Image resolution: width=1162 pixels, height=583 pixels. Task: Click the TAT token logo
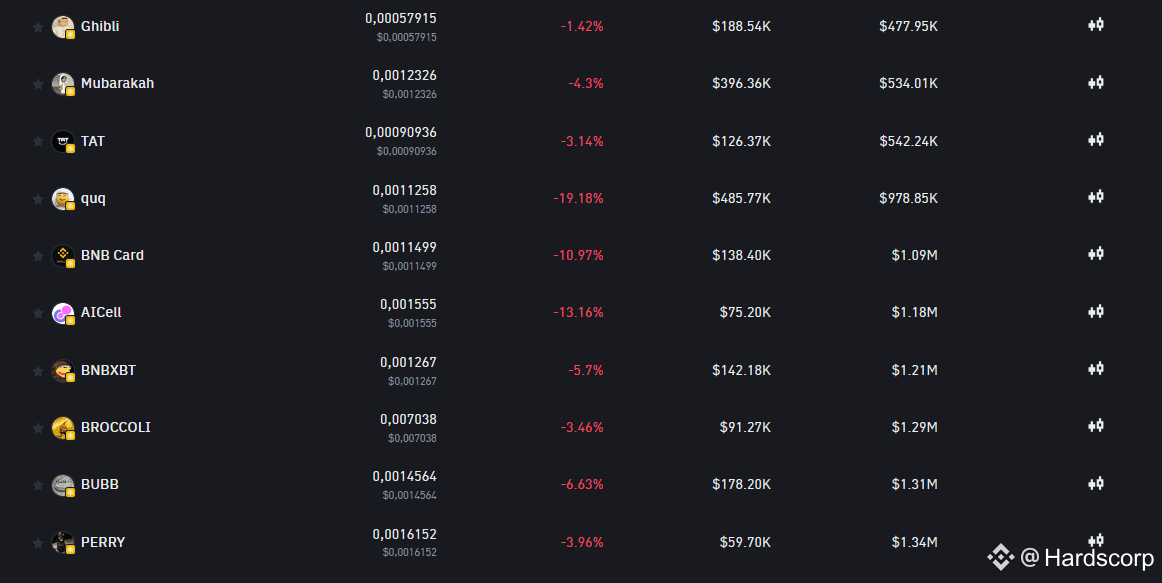[64, 140]
